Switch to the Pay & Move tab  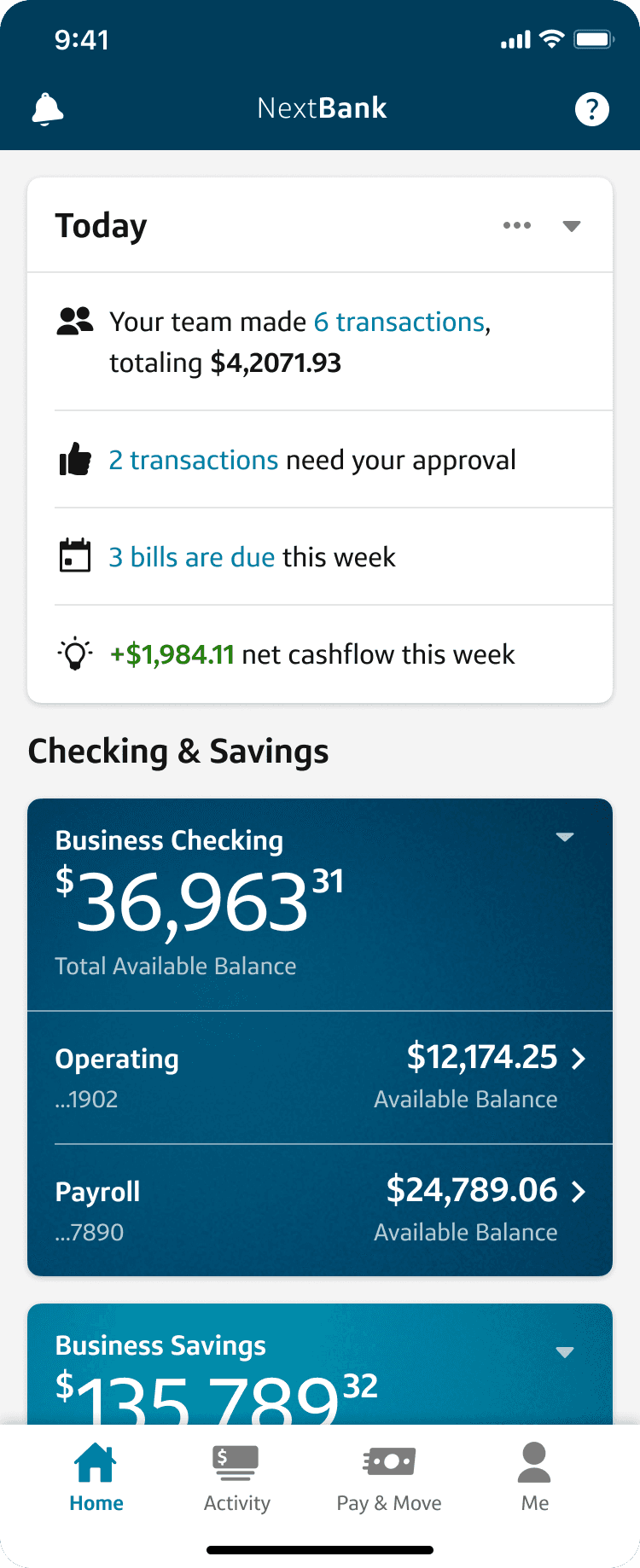click(389, 1478)
